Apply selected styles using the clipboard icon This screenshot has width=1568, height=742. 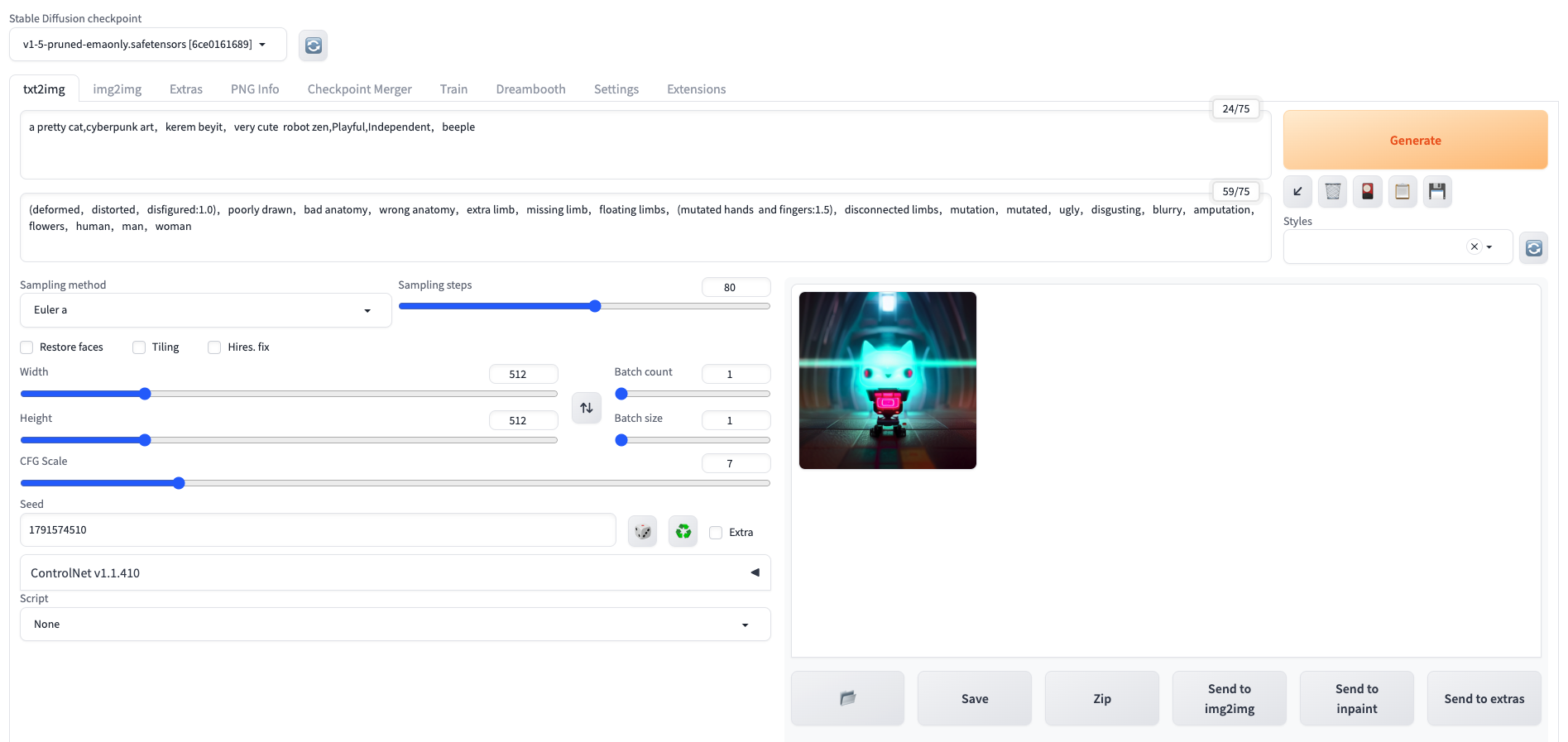1402,192
